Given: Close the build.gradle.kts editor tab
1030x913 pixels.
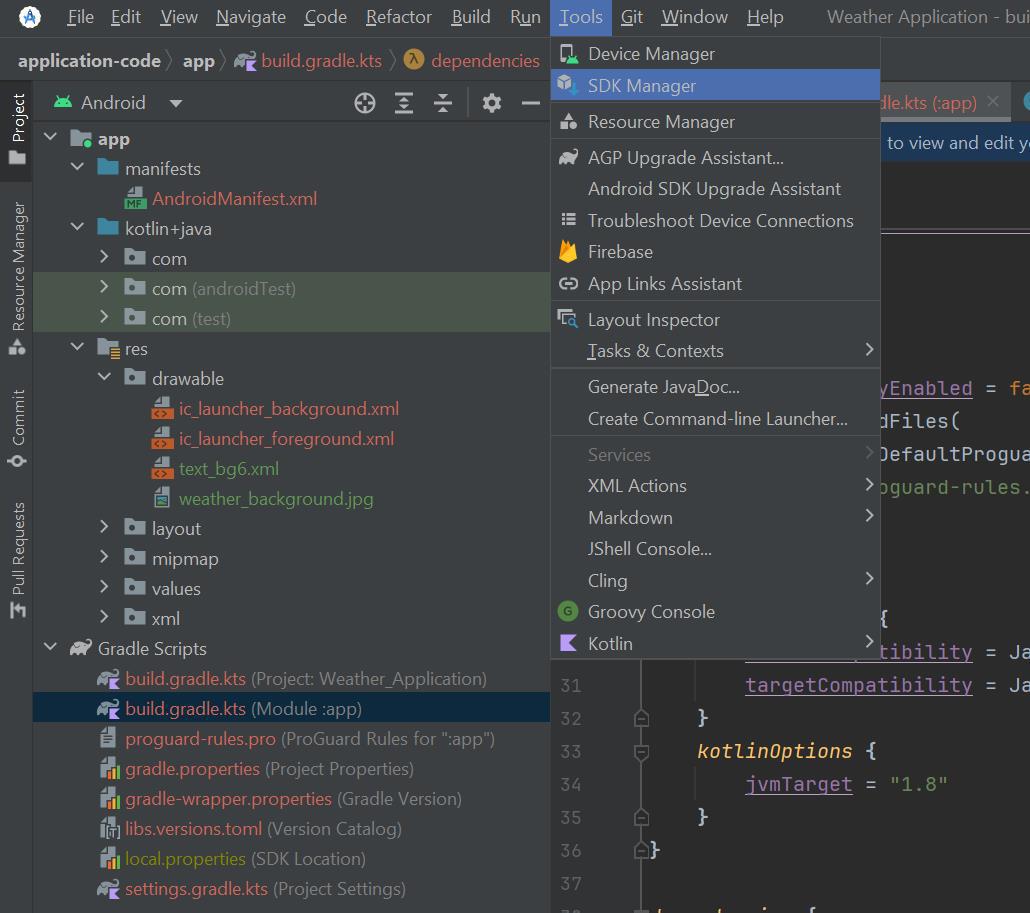Looking at the screenshot, I should pos(992,102).
